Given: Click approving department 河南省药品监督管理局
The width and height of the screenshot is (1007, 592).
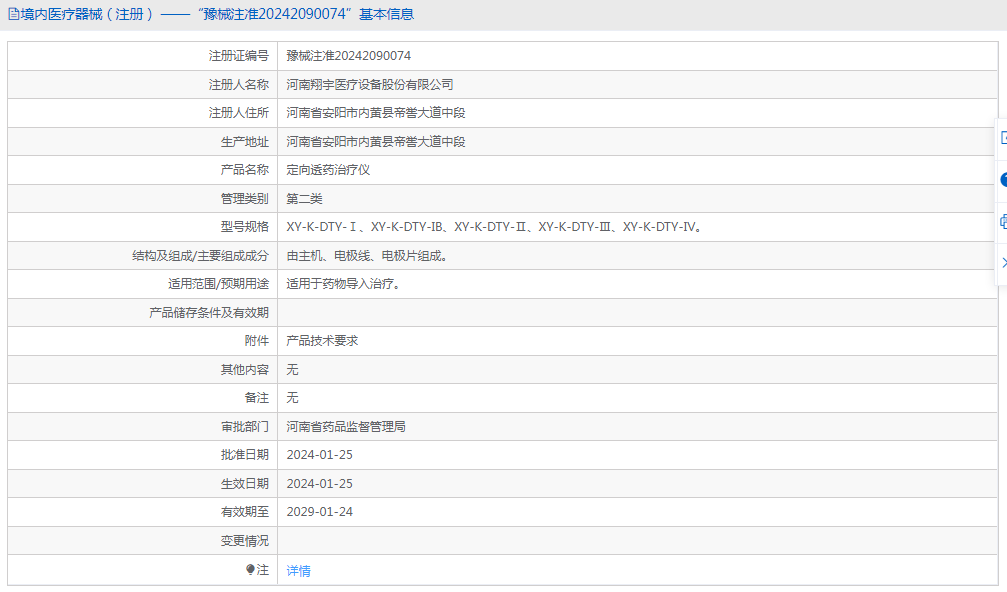Looking at the screenshot, I should click(x=346, y=427).
